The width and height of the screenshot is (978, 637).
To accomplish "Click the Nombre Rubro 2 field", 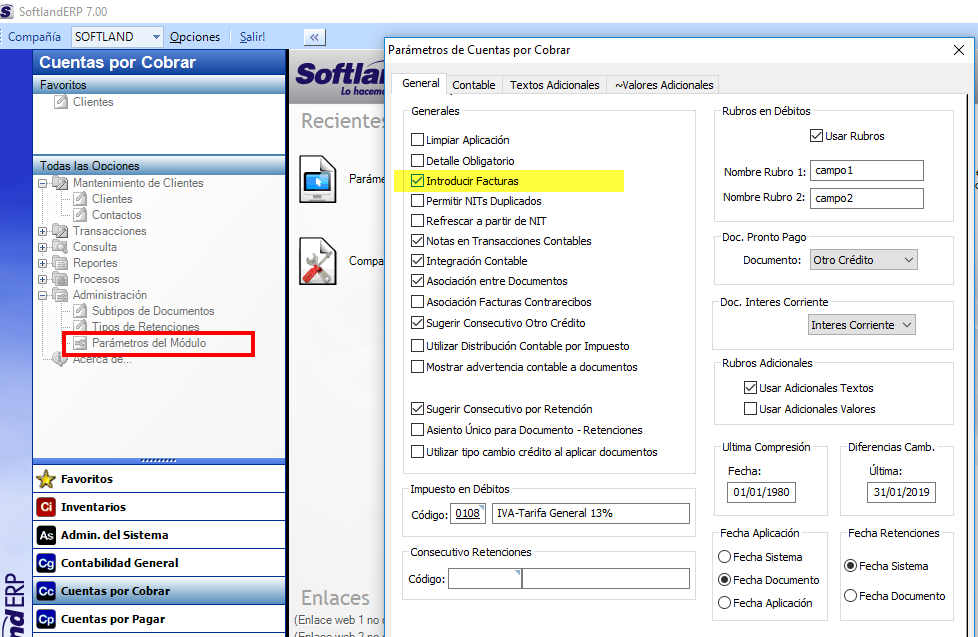I will (x=866, y=198).
